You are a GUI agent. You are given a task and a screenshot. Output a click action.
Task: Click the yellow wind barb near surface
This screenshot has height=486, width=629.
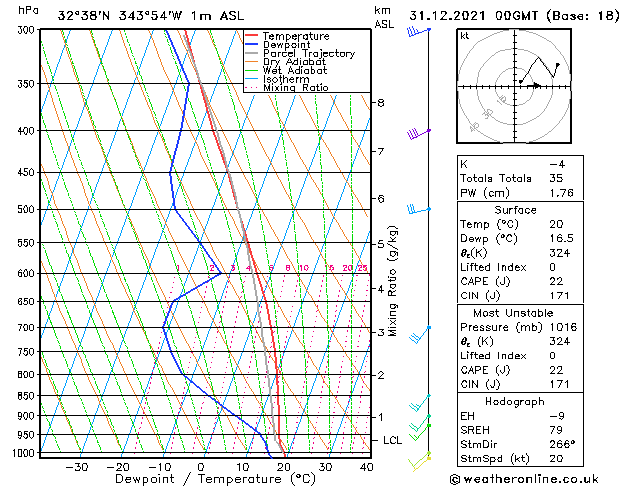(421, 460)
